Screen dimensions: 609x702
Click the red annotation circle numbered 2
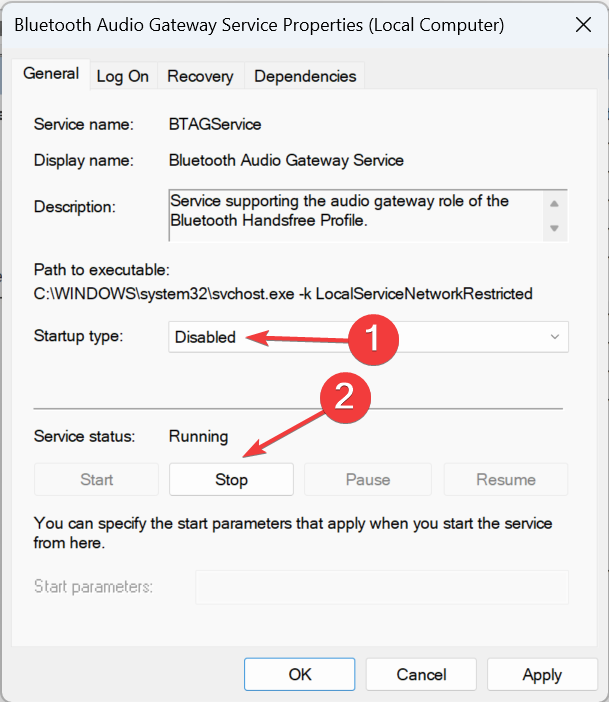coord(345,398)
